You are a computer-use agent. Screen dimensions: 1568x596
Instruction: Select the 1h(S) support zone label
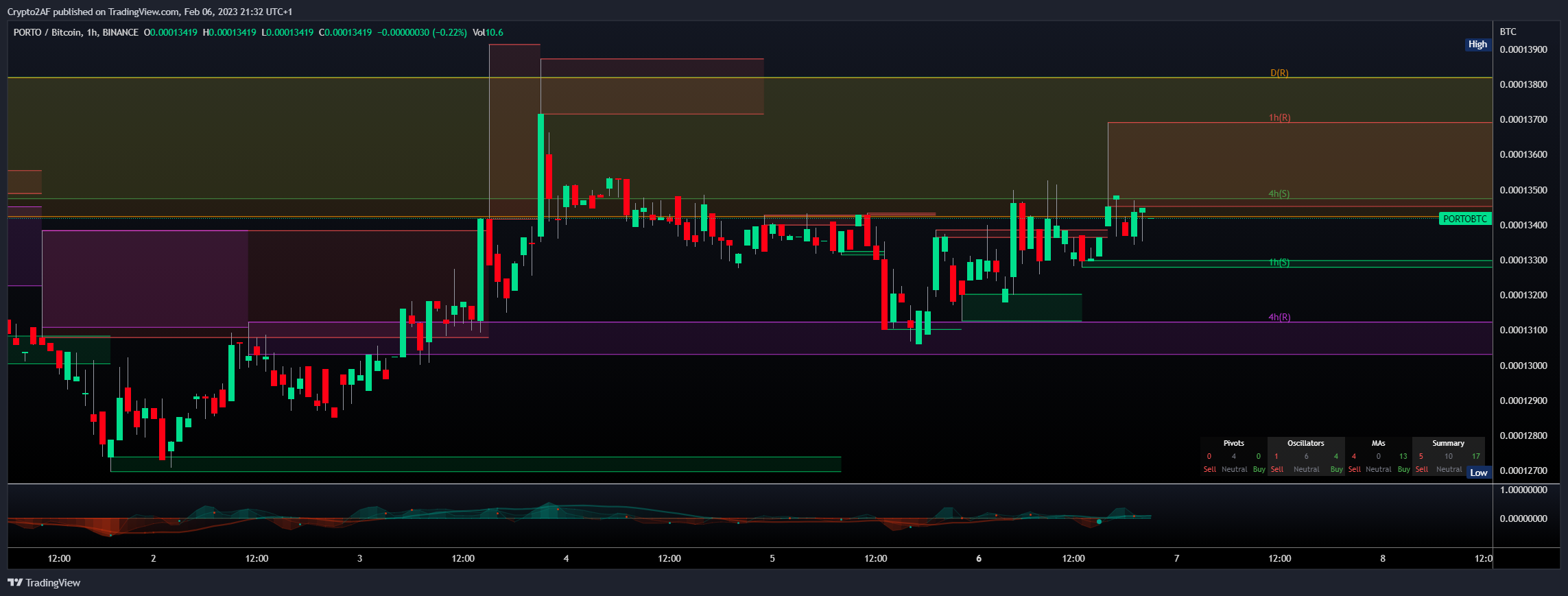(1279, 263)
